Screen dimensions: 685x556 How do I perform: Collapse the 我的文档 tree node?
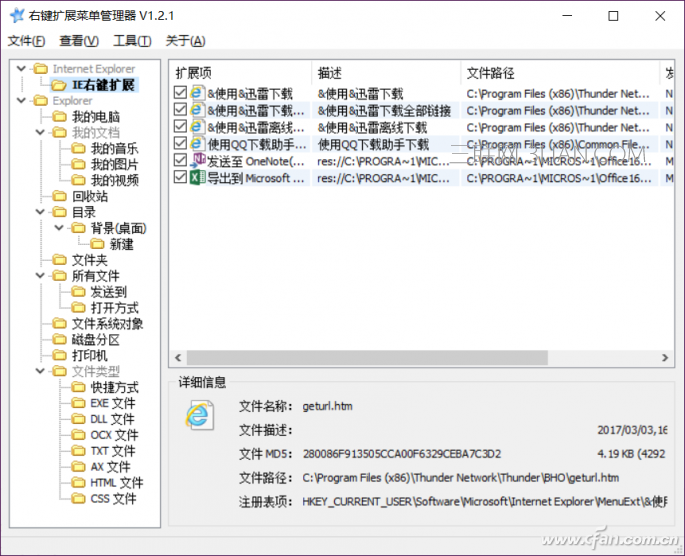pyautogui.click(x=40, y=132)
